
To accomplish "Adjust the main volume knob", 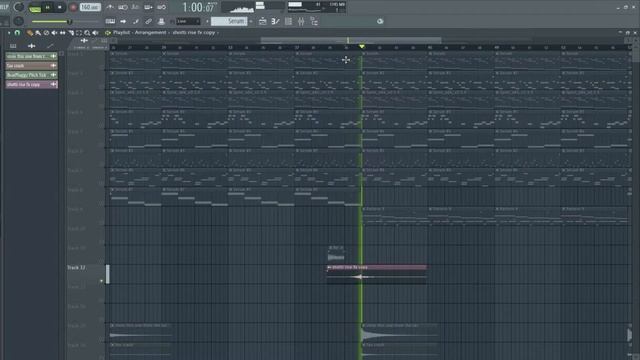I will point(19,7).
